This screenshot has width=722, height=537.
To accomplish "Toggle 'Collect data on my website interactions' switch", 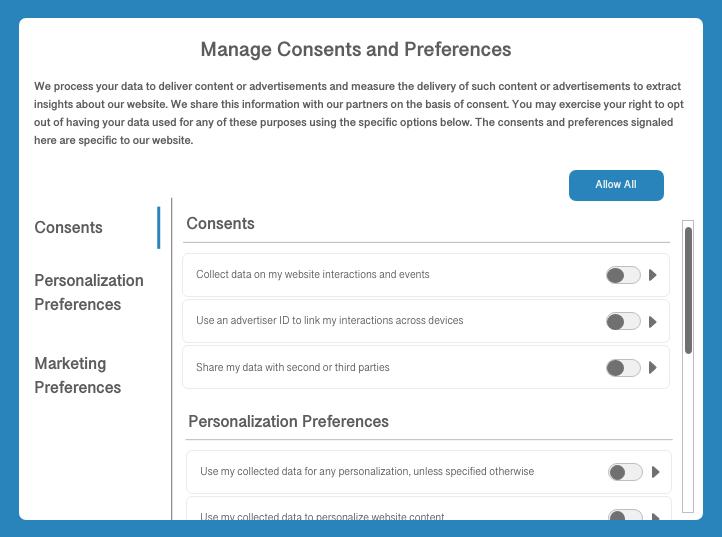I will [623, 275].
